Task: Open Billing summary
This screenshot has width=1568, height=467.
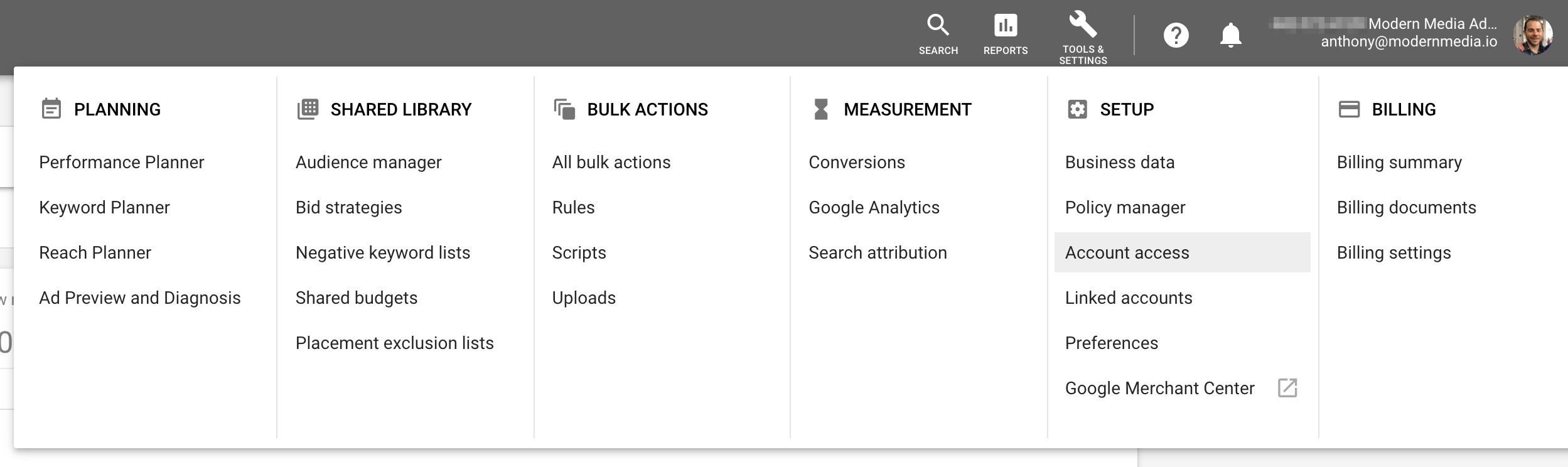Action: point(1399,163)
